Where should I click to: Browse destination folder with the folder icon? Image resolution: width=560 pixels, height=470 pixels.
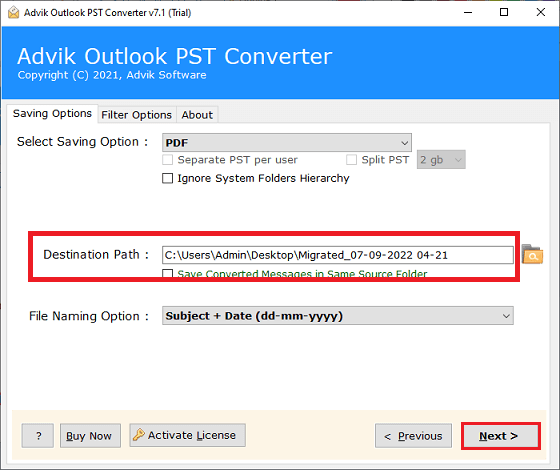click(532, 254)
